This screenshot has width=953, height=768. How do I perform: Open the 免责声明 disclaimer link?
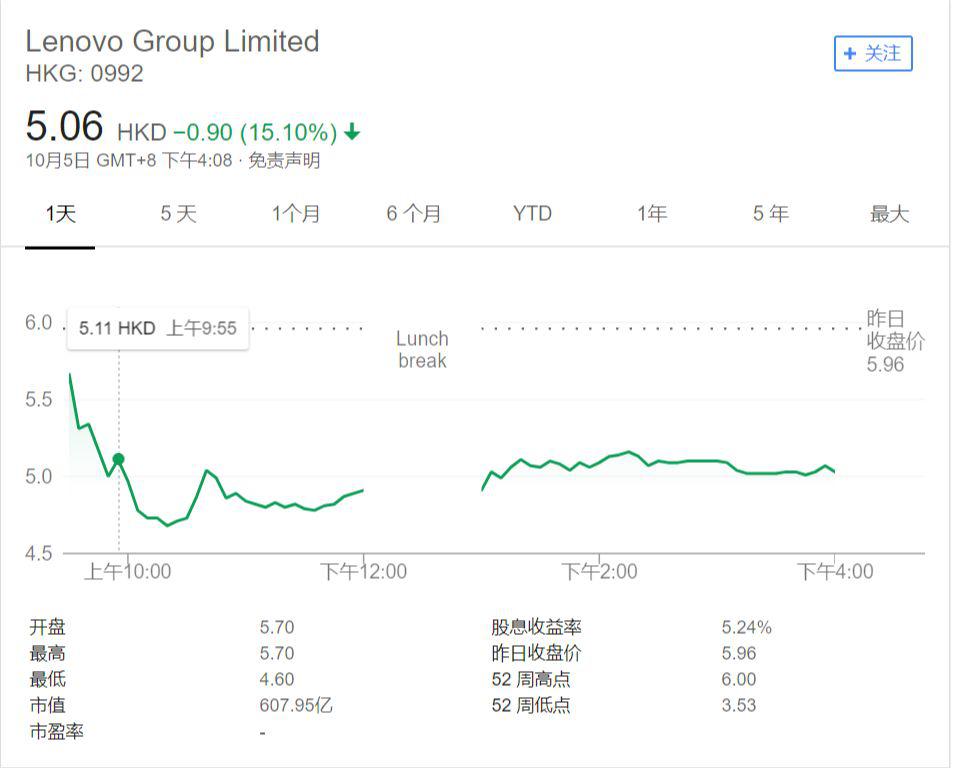[x=285, y=161]
